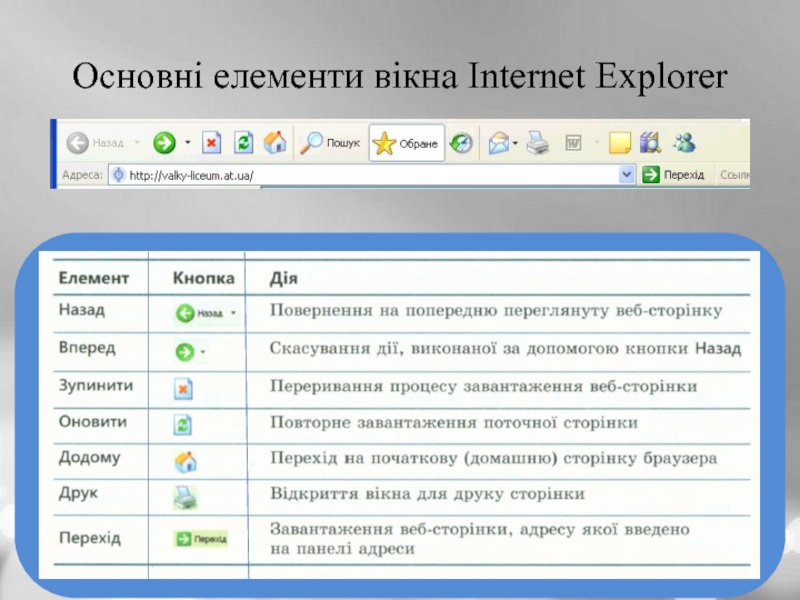Screen dimensions: 800x600
Task: Open Пошук search in toolbar
Action: click(x=332, y=143)
